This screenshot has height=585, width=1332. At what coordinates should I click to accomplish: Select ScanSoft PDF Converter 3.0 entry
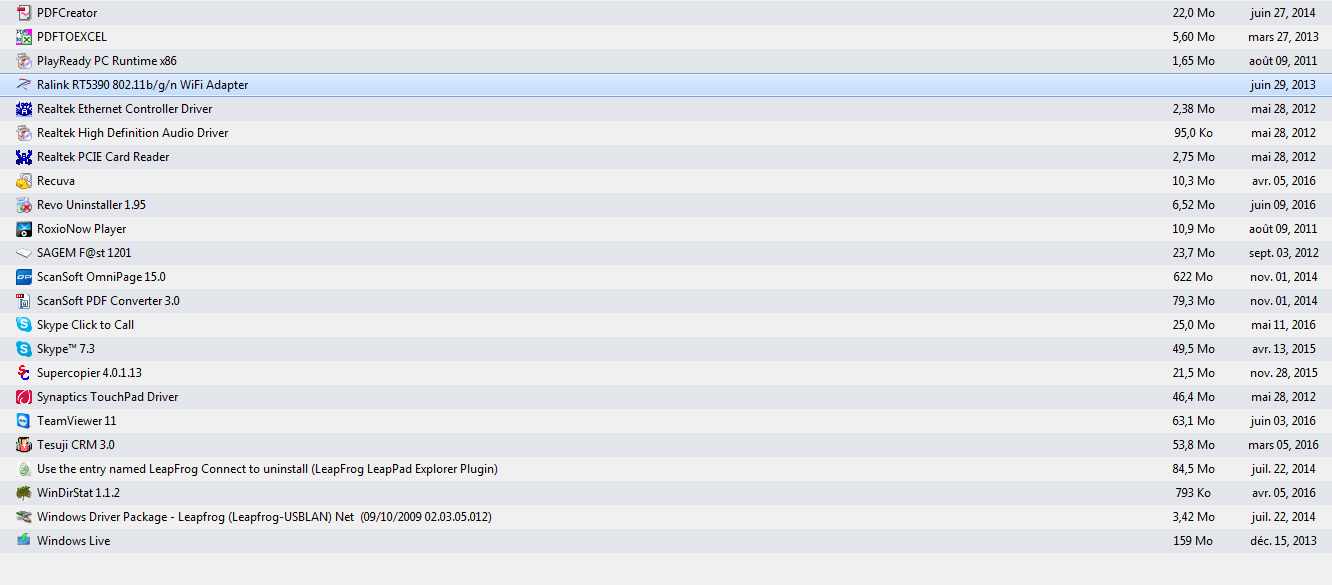click(x=108, y=301)
